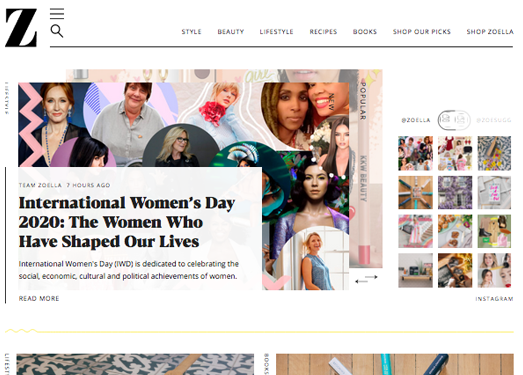Click the article summary about IWD
523x375 pixels.
point(129,270)
